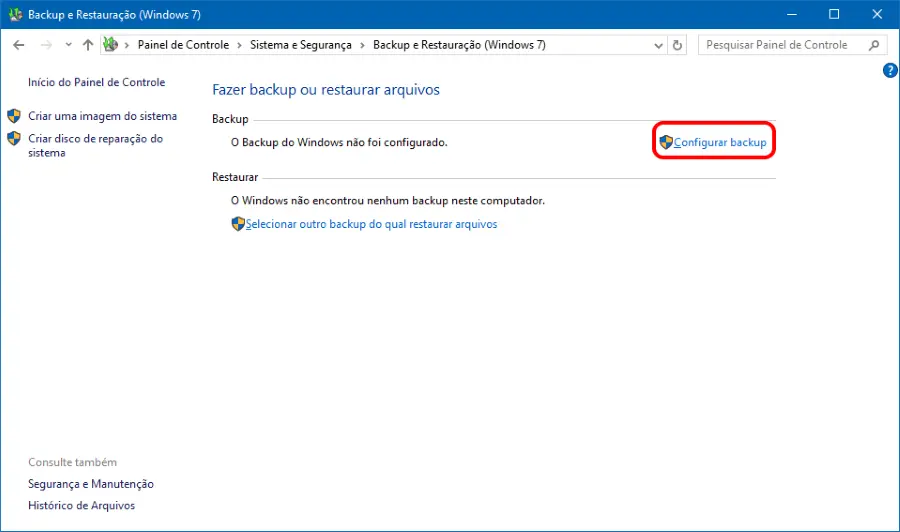Open Início do Painel de Controle
Screen dimensions: 900x532
click(96, 82)
